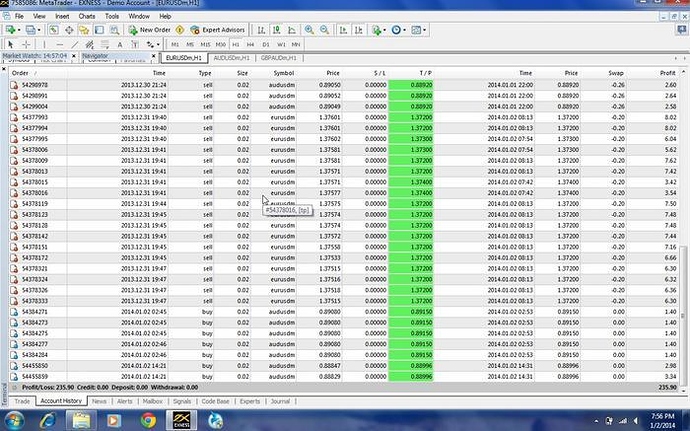The width and height of the screenshot is (690, 431).
Task: Select the Text tool (A)
Action: click(x=120, y=44)
